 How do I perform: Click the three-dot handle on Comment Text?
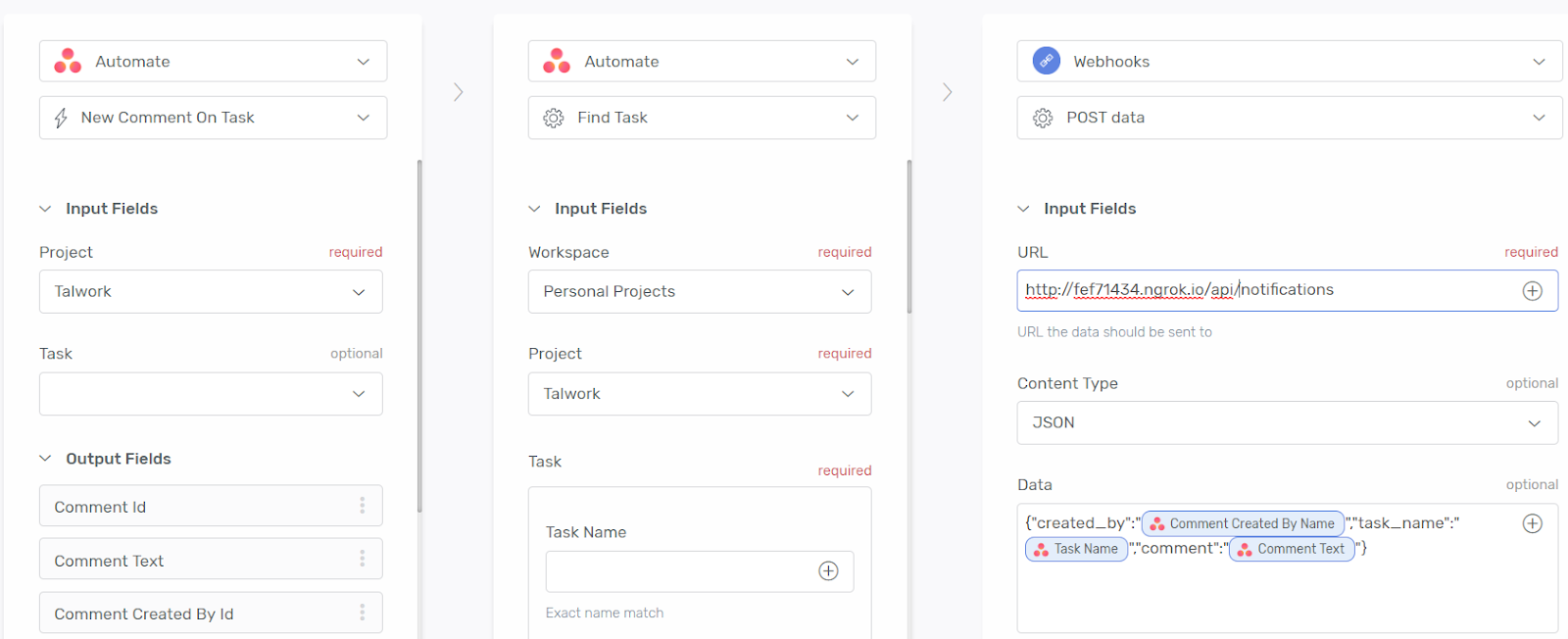362,559
